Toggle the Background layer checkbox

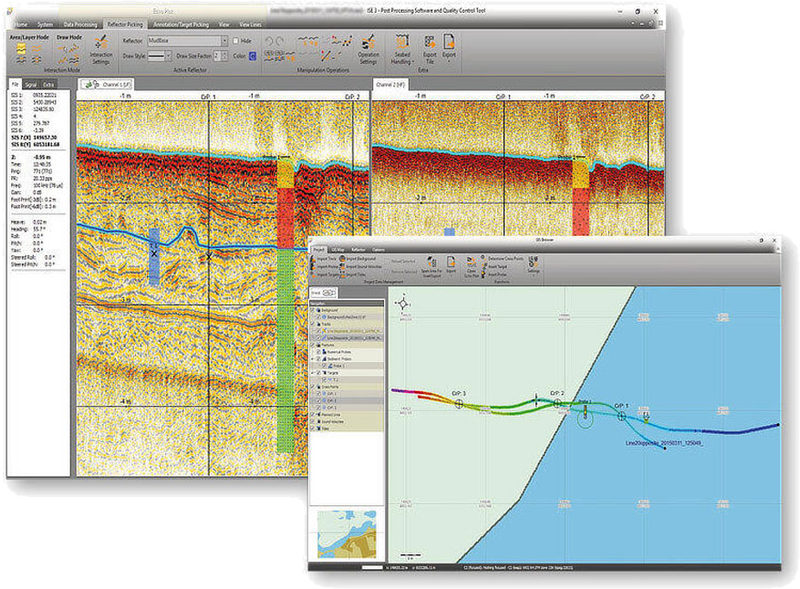(313, 310)
